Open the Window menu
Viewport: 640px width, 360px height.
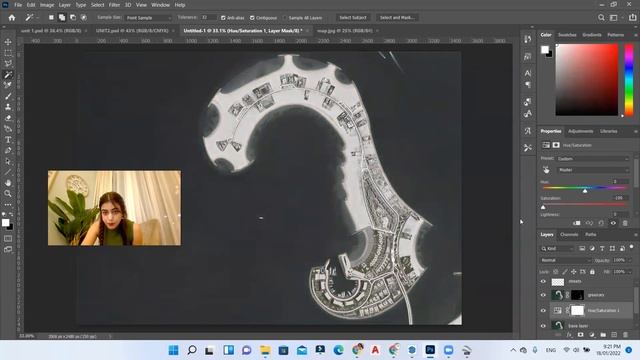pyautogui.click(x=160, y=5)
